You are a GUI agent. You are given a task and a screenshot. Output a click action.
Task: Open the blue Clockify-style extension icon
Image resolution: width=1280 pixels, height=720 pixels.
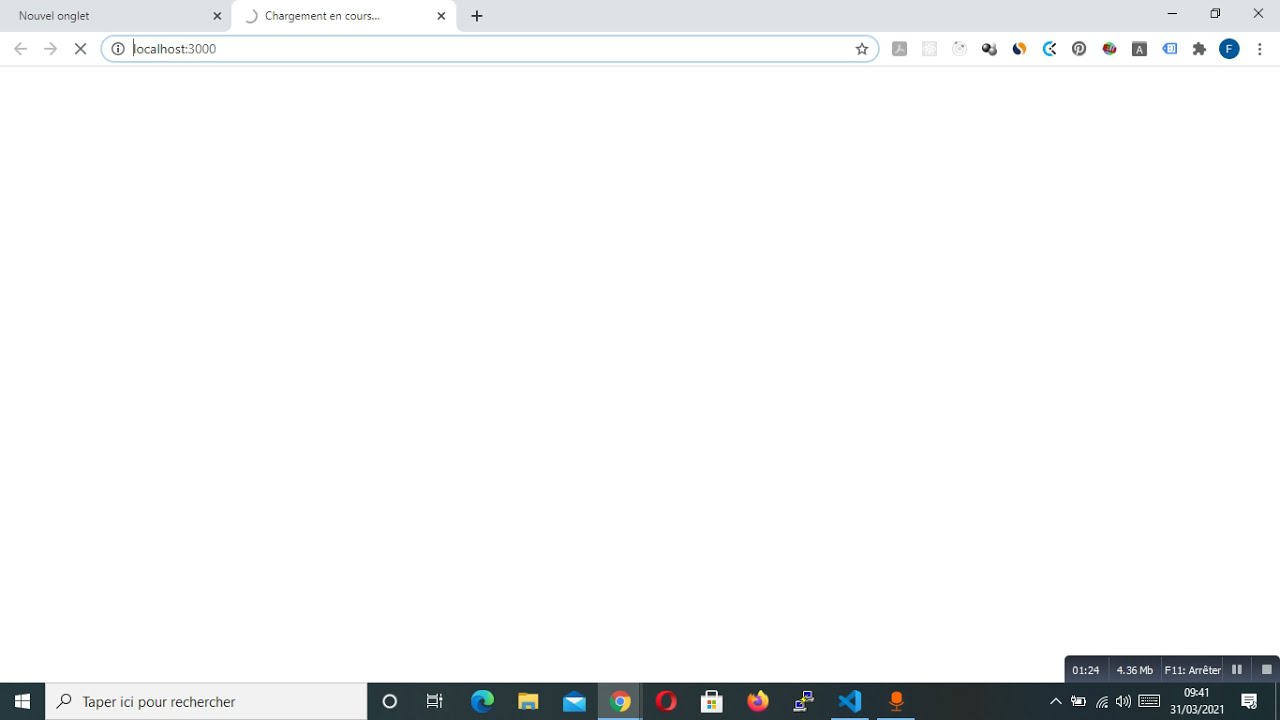pos(1049,48)
